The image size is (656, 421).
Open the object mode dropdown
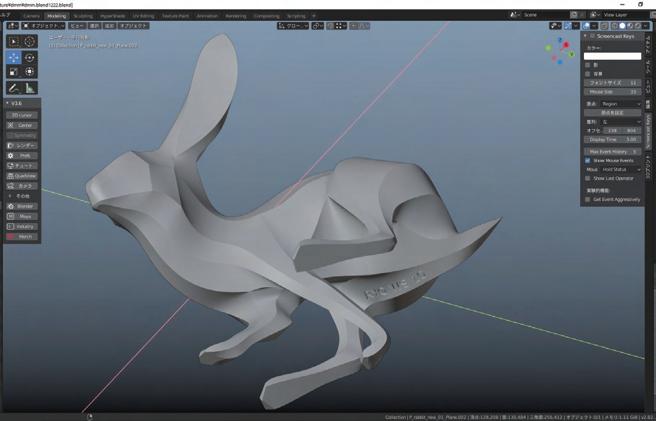coord(44,26)
